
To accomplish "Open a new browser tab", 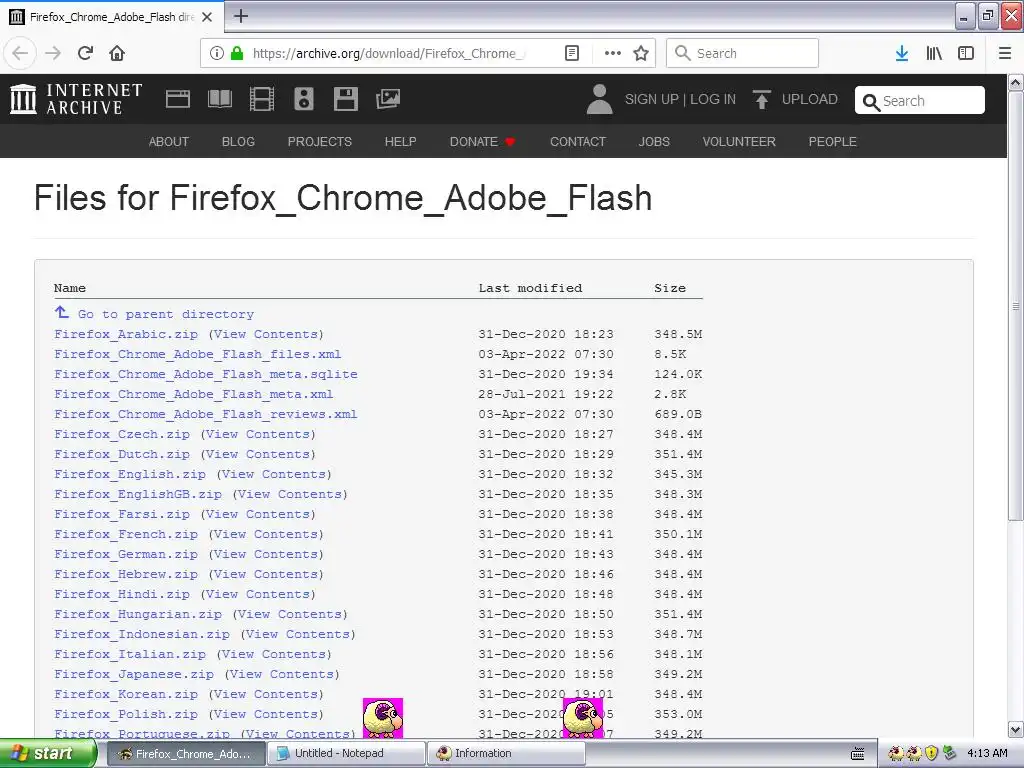I will tap(241, 16).
